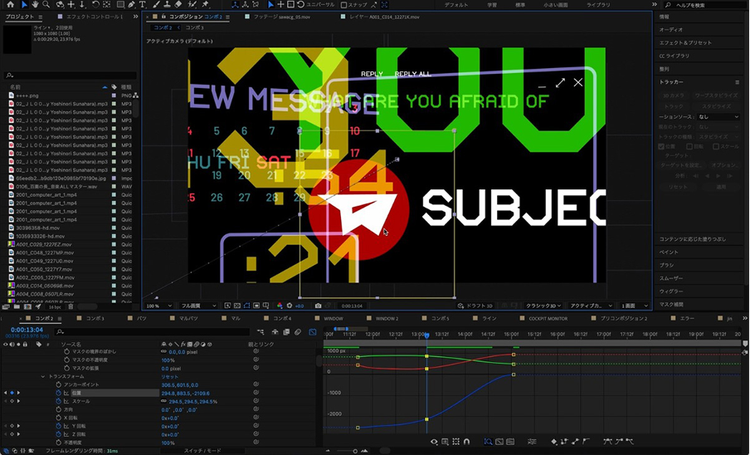Viewport: 750px width, 455px height.
Task: Open the ペイント panel
Action: coord(668,252)
